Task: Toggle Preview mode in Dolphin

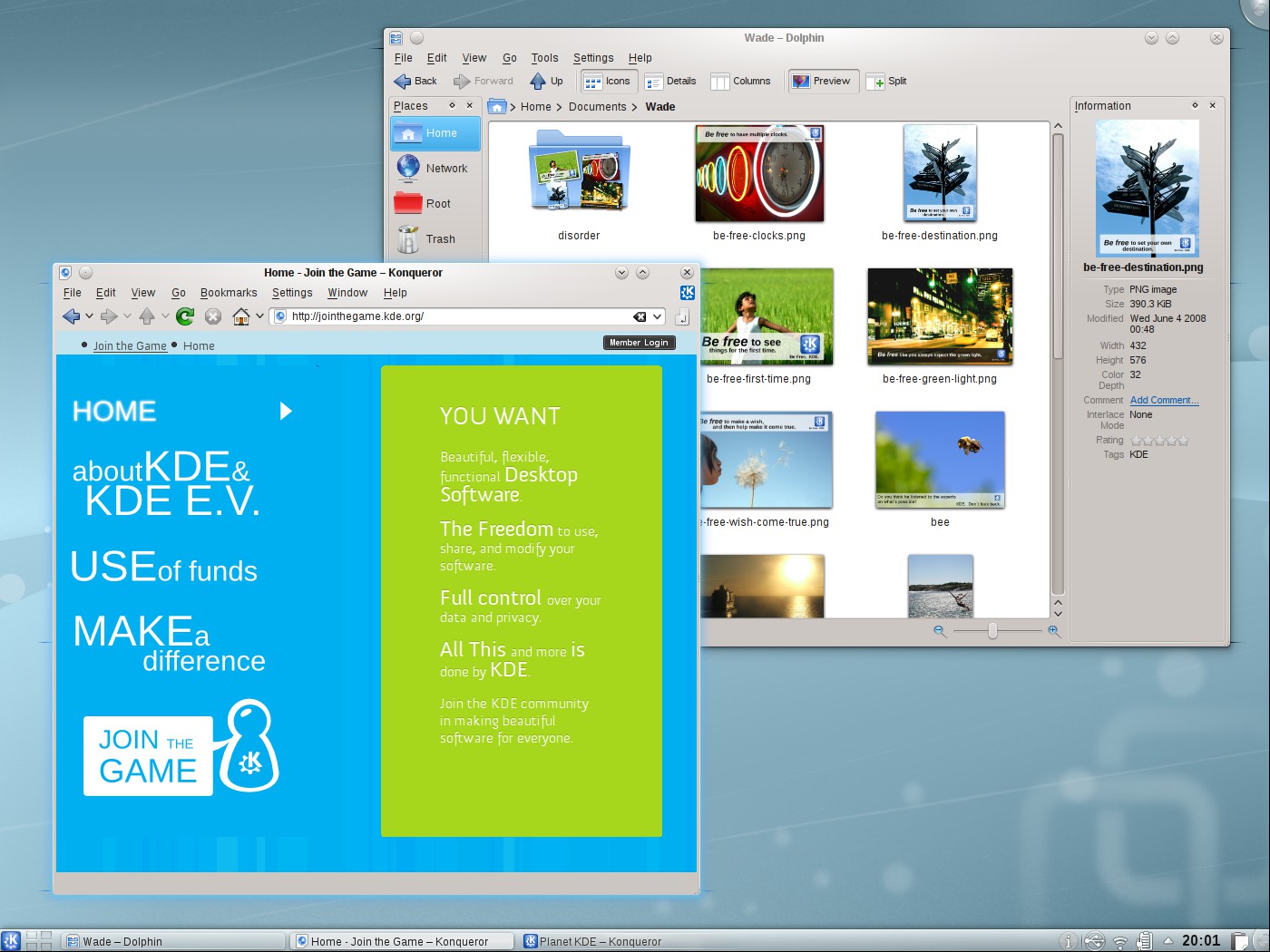Action: click(822, 81)
